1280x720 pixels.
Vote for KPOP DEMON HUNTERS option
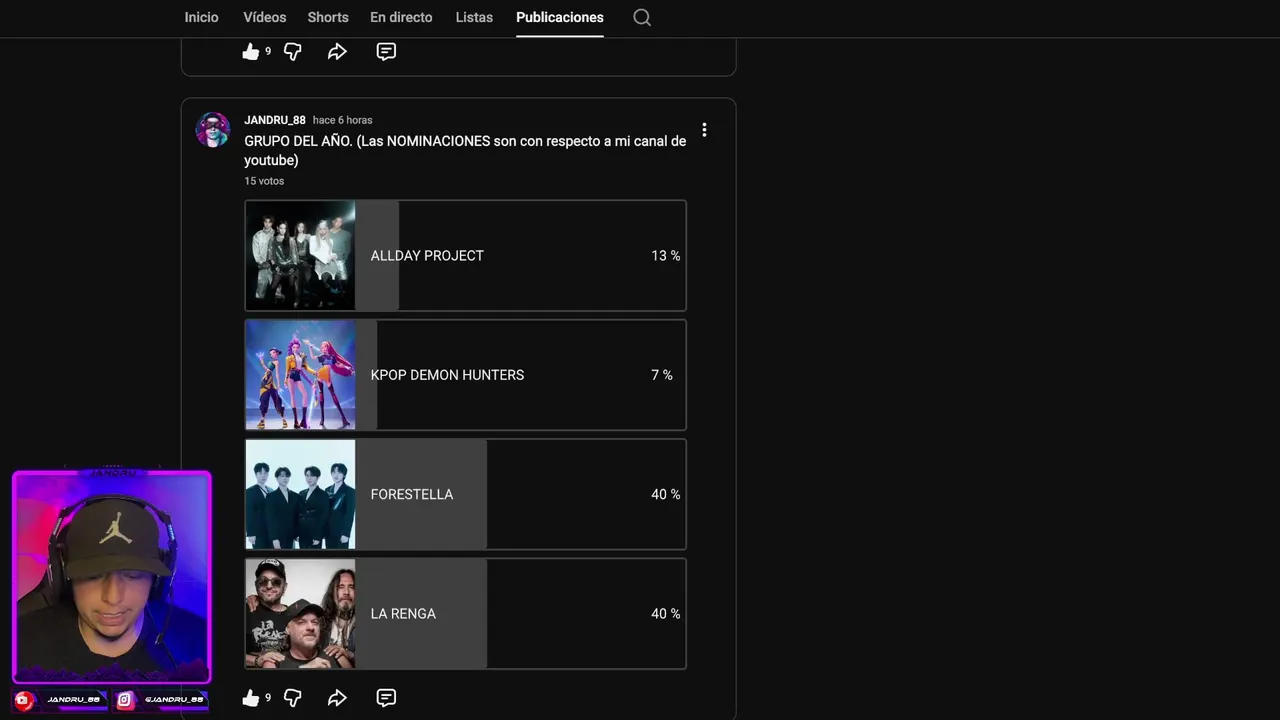pyautogui.click(x=466, y=375)
